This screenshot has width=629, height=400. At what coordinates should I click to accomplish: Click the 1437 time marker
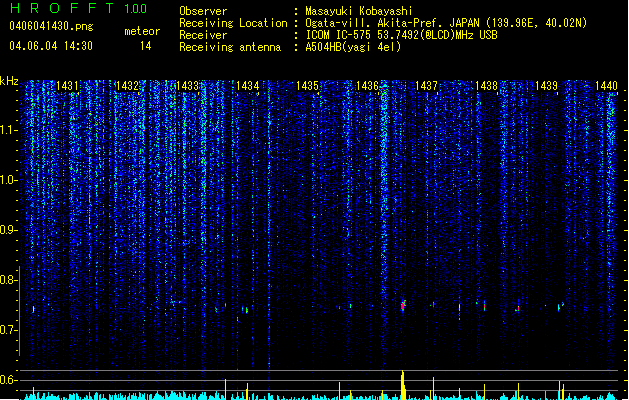pos(426,86)
